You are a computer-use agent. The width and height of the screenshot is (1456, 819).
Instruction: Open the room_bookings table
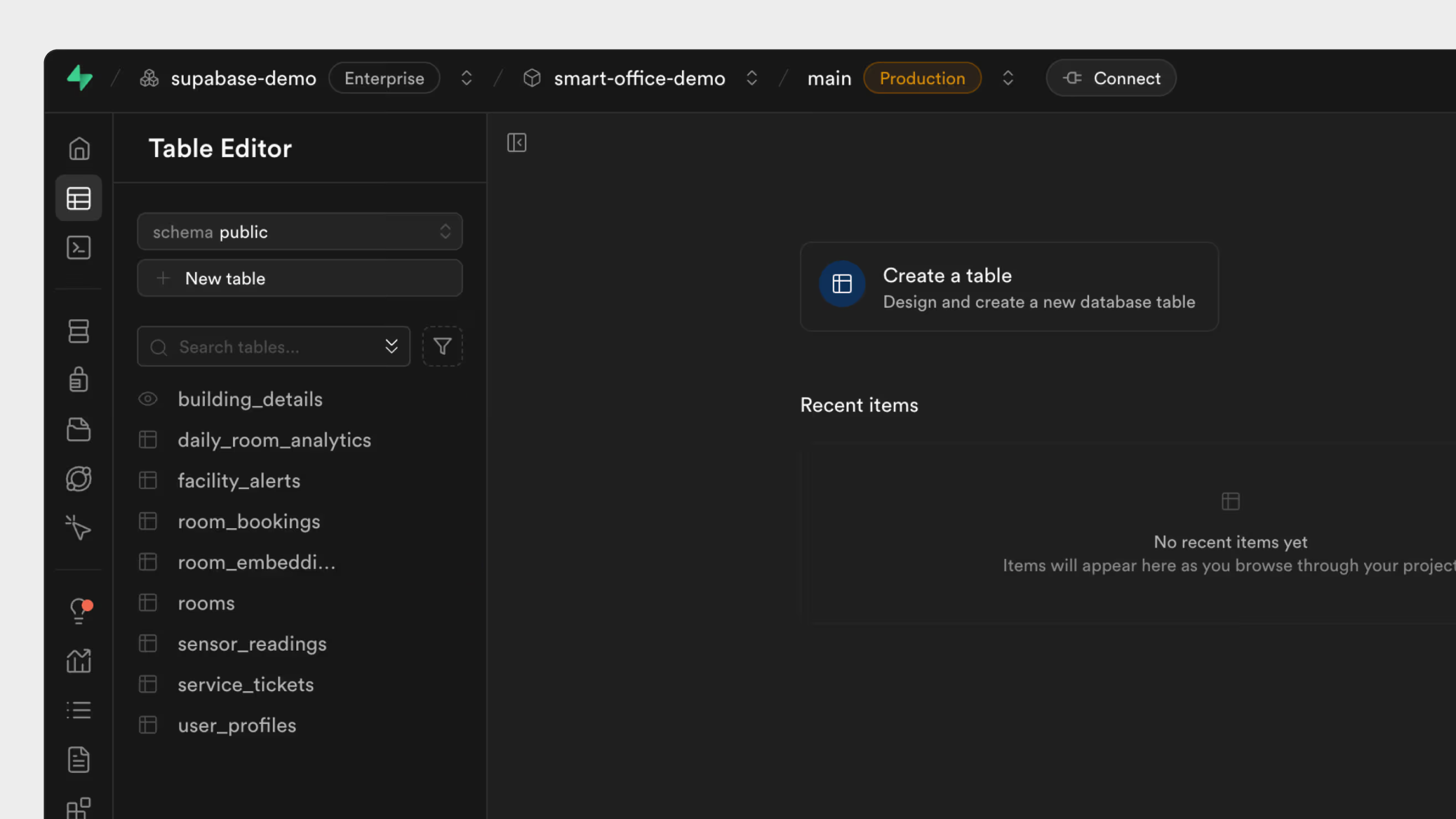point(249,521)
